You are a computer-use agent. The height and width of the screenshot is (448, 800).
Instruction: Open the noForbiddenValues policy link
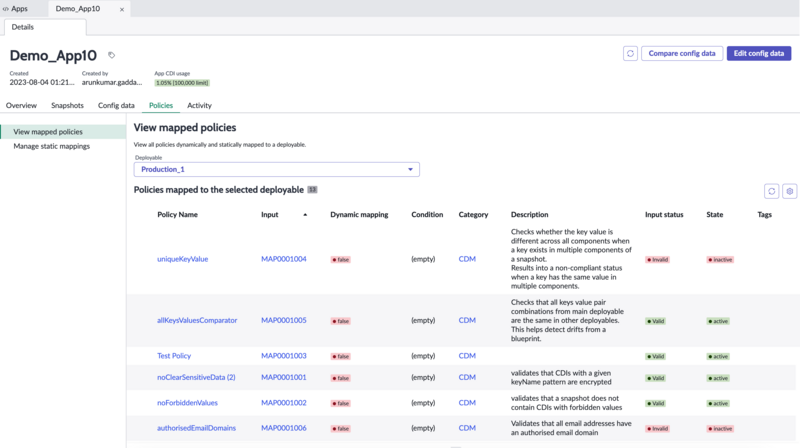pos(187,403)
